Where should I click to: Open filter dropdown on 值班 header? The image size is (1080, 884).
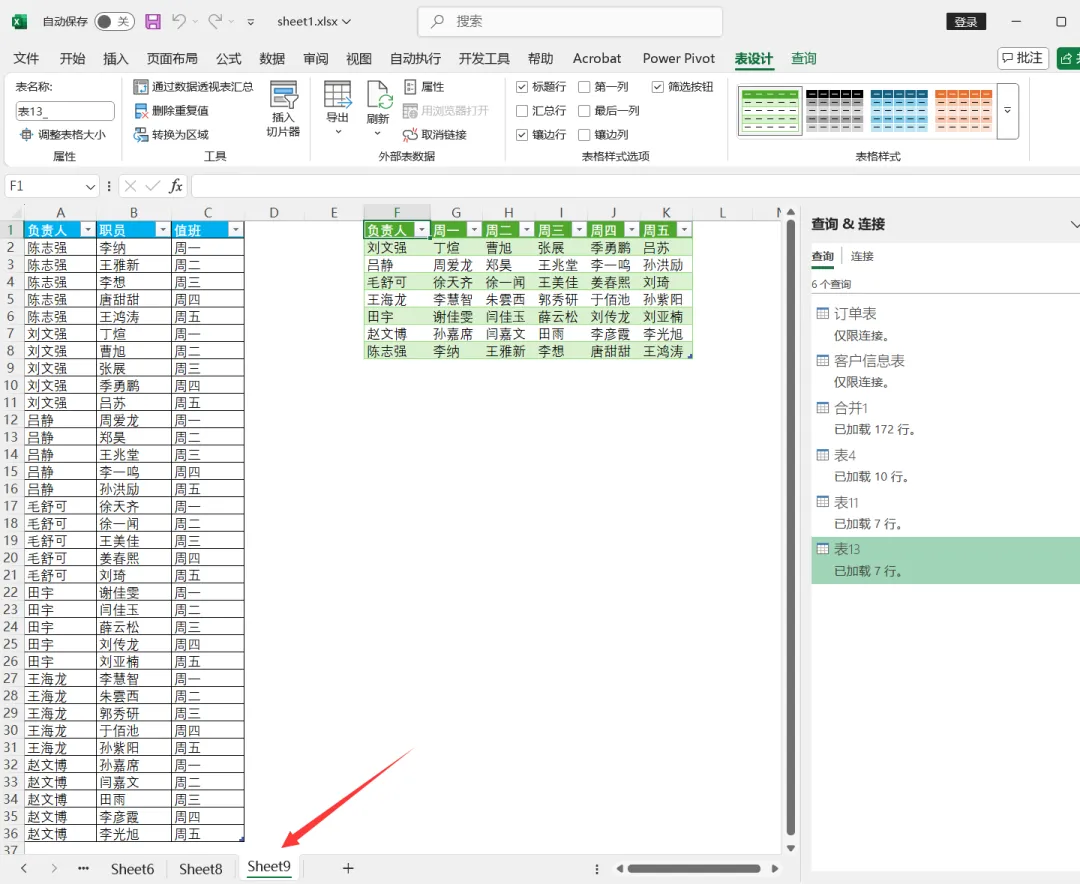pos(236,229)
